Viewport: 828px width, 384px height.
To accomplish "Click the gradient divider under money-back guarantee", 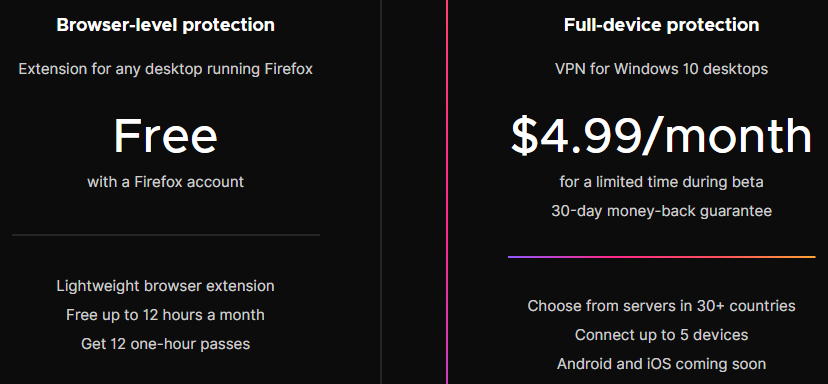I will click(x=662, y=257).
